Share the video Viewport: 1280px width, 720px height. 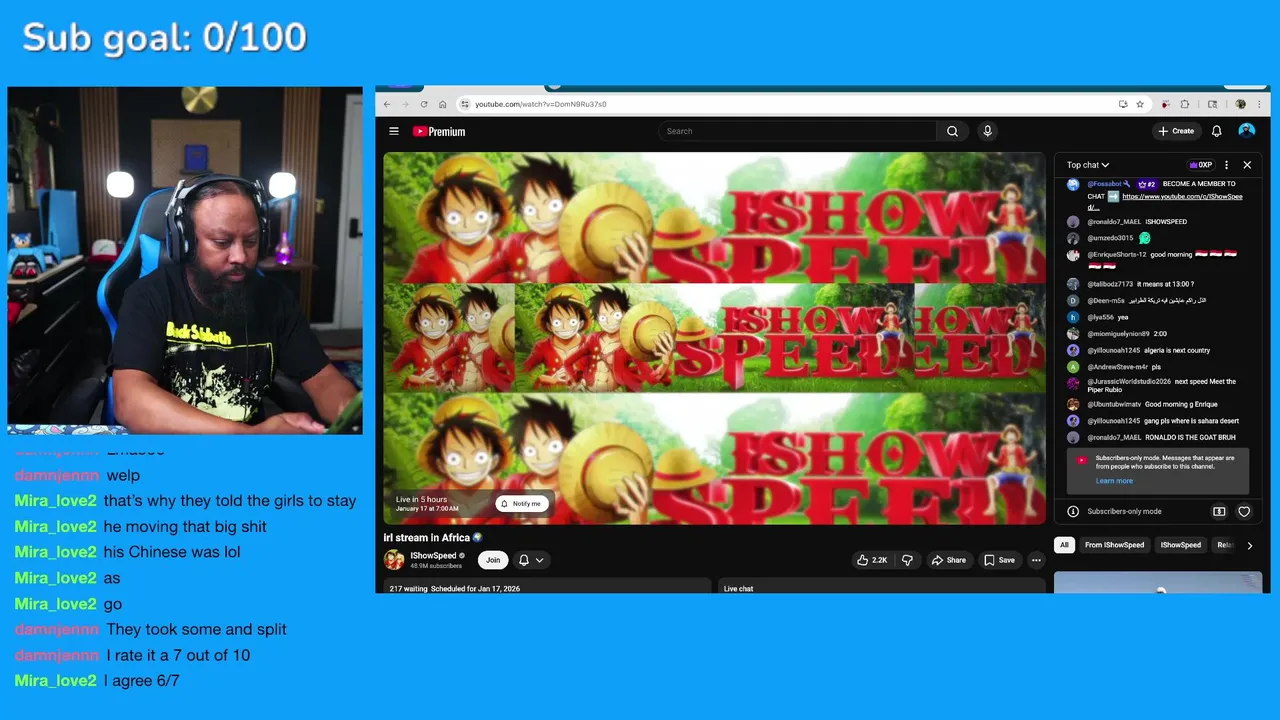[949, 560]
